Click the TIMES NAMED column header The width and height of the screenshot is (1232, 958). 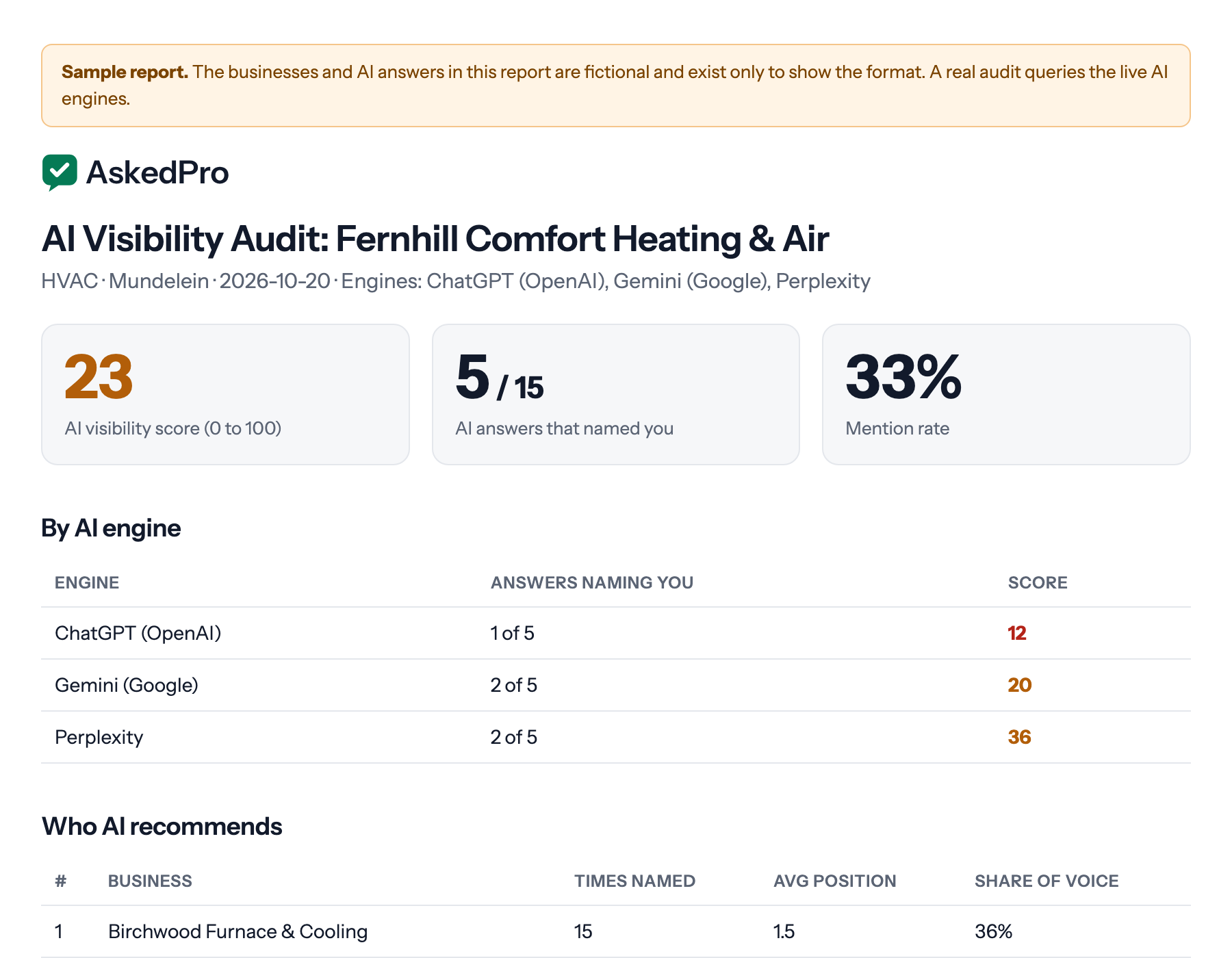(634, 881)
